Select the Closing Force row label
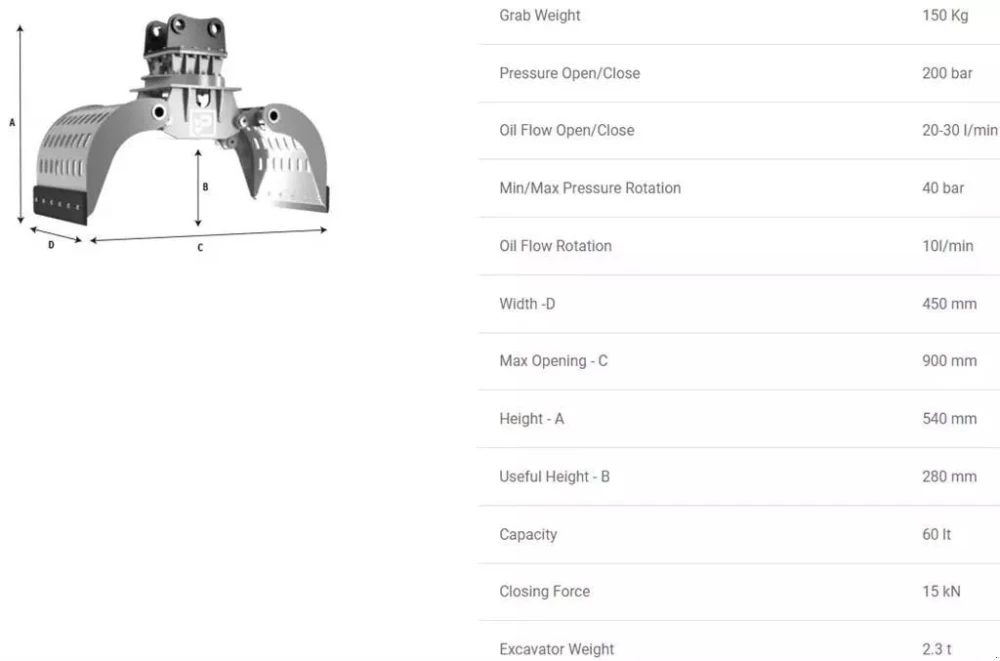1000x661 pixels. (x=544, y=591)
